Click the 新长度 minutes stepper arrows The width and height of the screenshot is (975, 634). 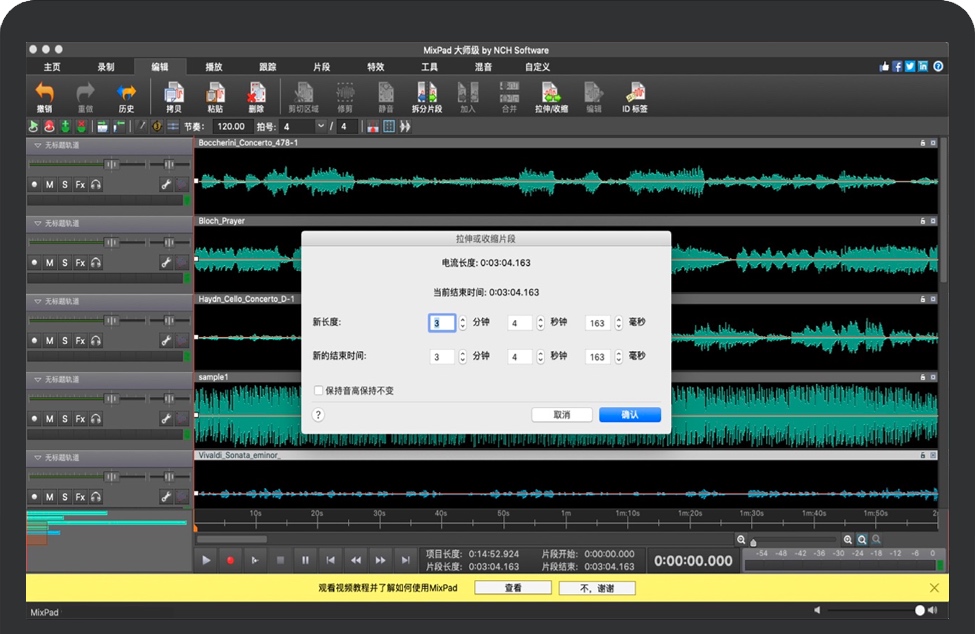pyautogui.click(x=462, y=323)
